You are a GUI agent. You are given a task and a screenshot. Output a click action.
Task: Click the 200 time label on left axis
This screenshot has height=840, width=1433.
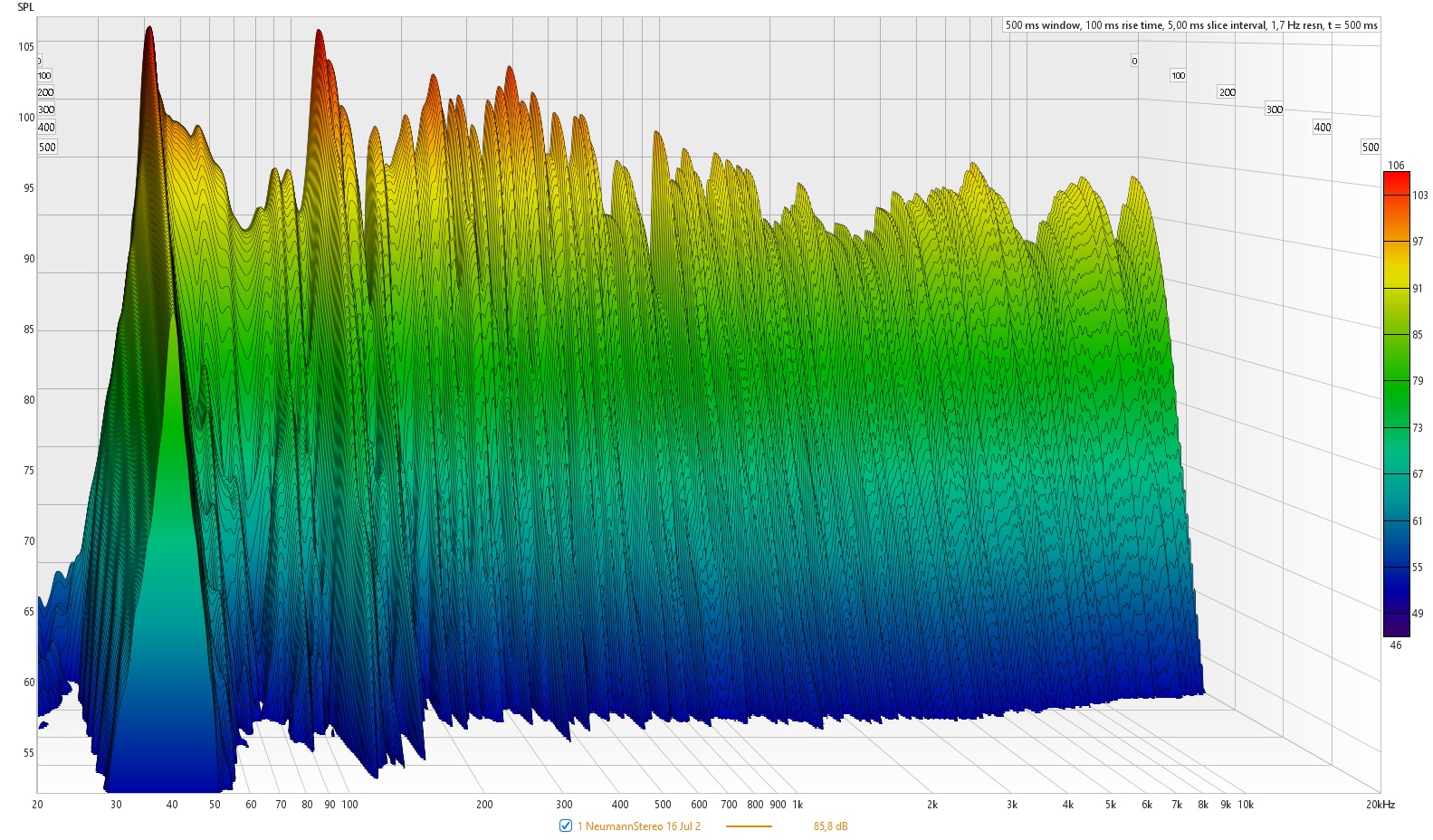pos(45,92)
